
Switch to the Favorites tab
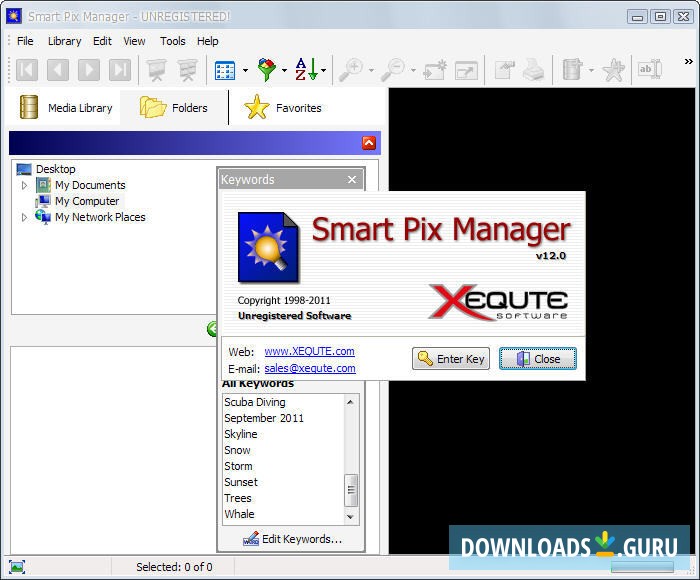coord(283,108)
